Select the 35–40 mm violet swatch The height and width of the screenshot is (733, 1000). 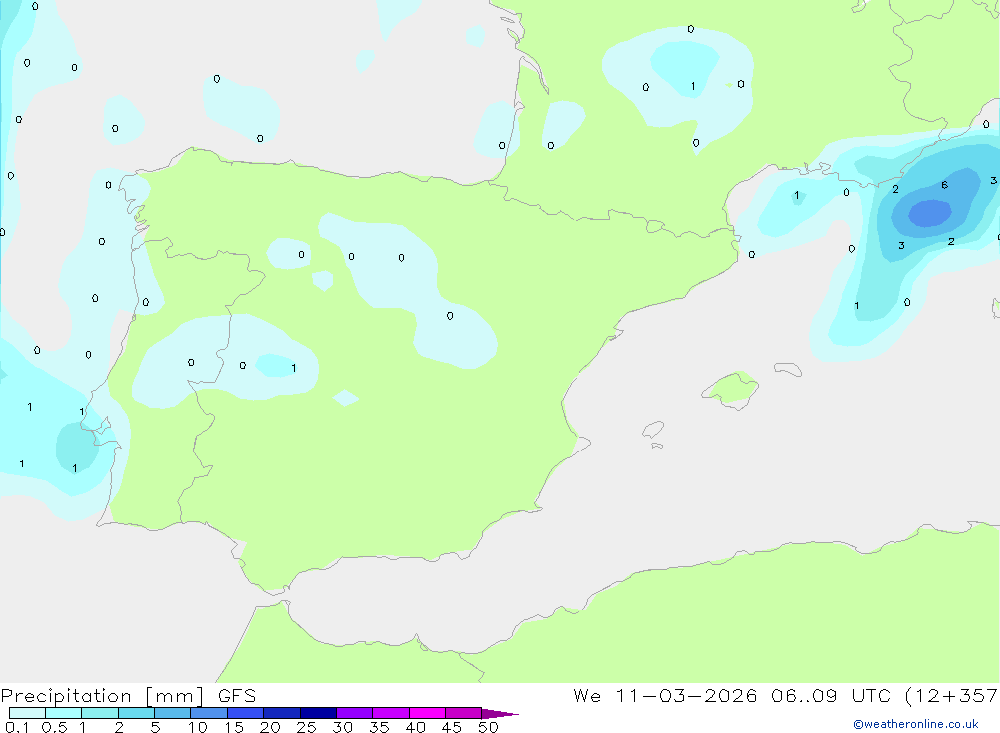pos(390,713)
